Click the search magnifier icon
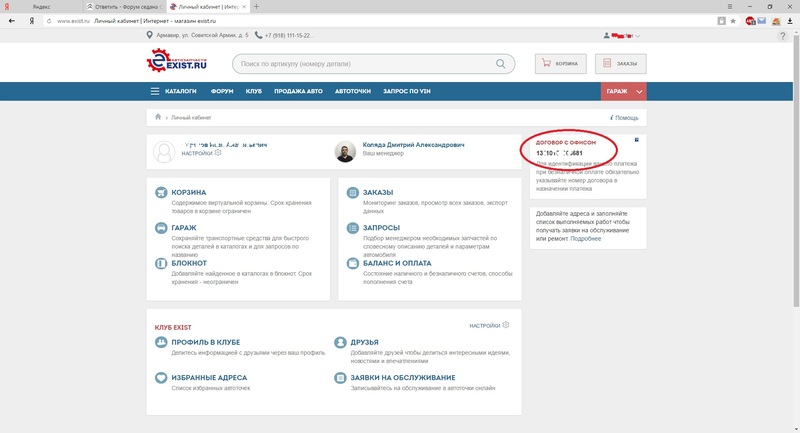The height and width of the screenshot is (433, 800). [x=501, y=64]
